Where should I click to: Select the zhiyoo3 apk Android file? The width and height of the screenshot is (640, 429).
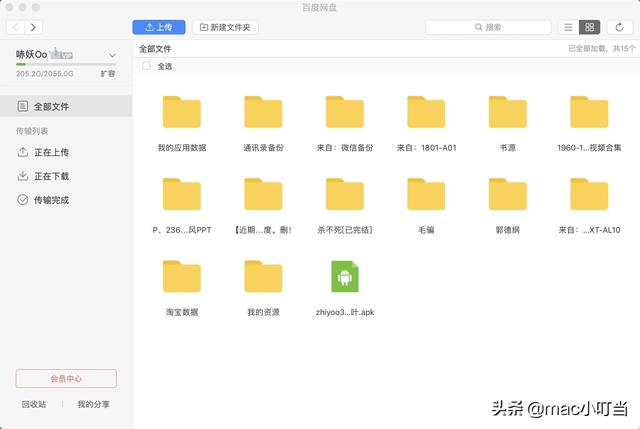coord(344,276)
